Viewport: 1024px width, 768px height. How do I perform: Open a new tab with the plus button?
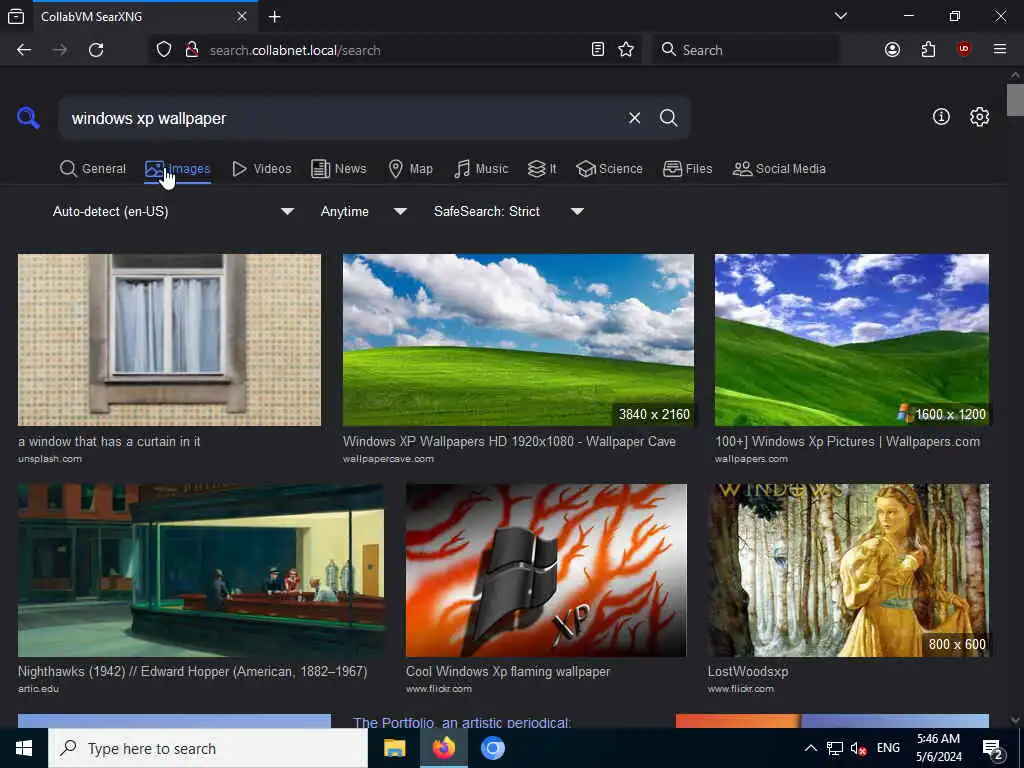click(x=274, y=16)
